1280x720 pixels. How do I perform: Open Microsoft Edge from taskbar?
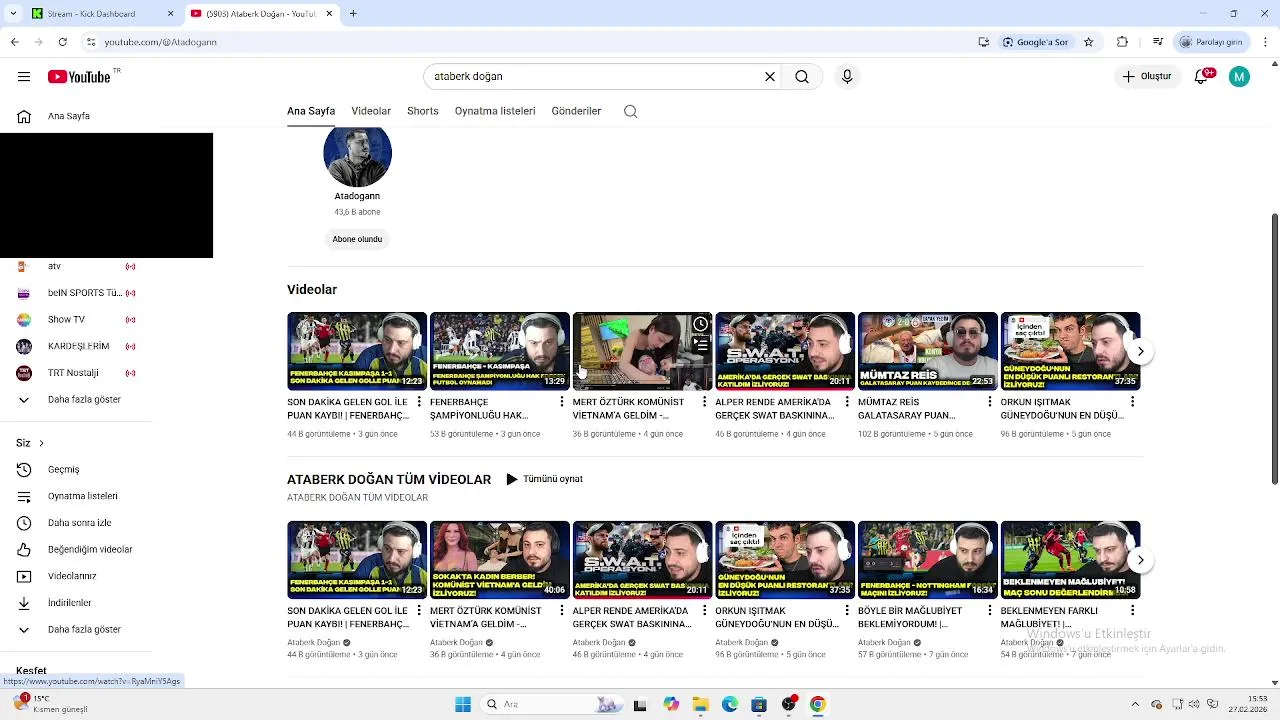point(730,704)
